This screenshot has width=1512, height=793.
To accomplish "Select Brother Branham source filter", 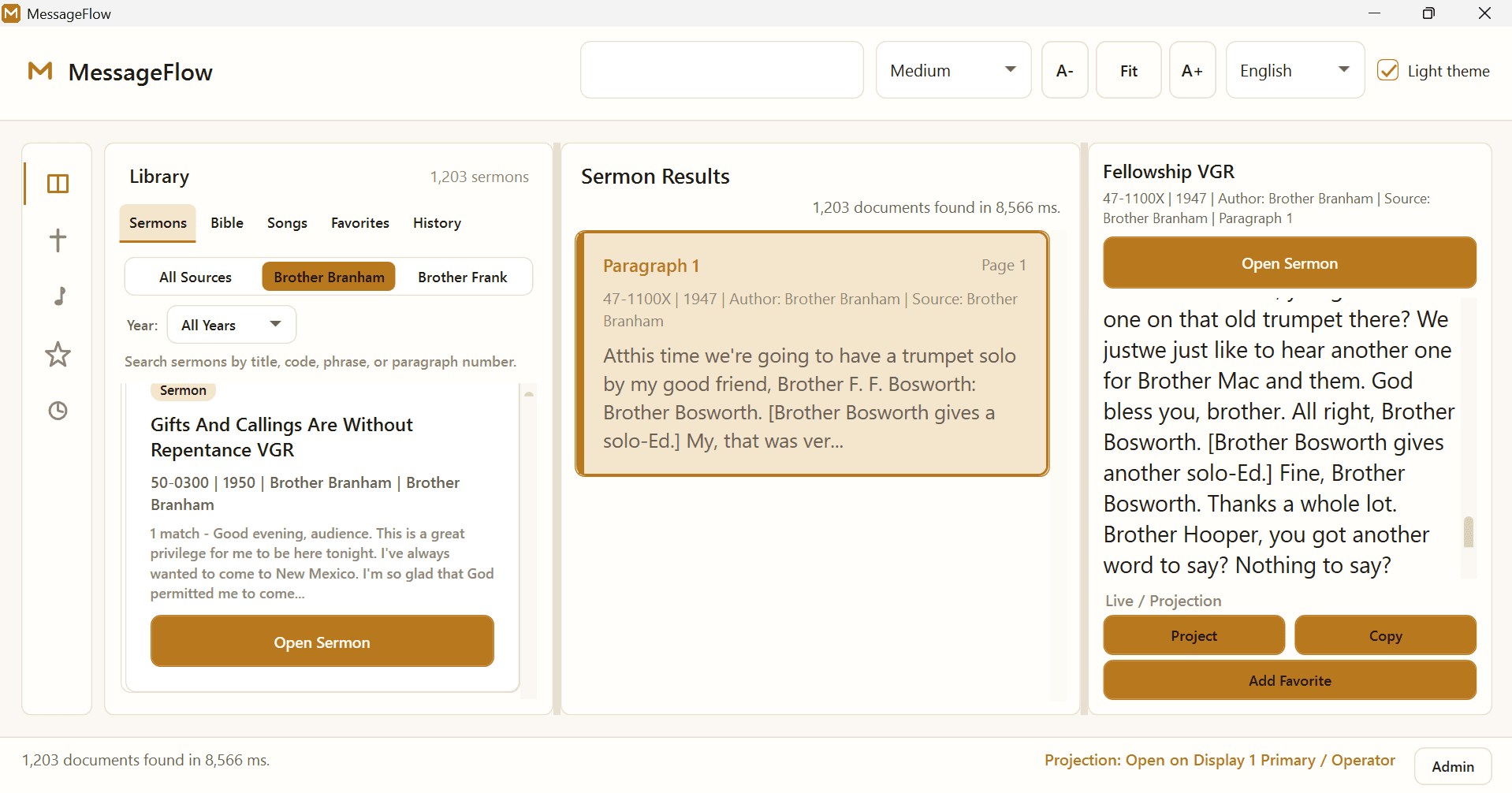I will (x=329, y=277).
